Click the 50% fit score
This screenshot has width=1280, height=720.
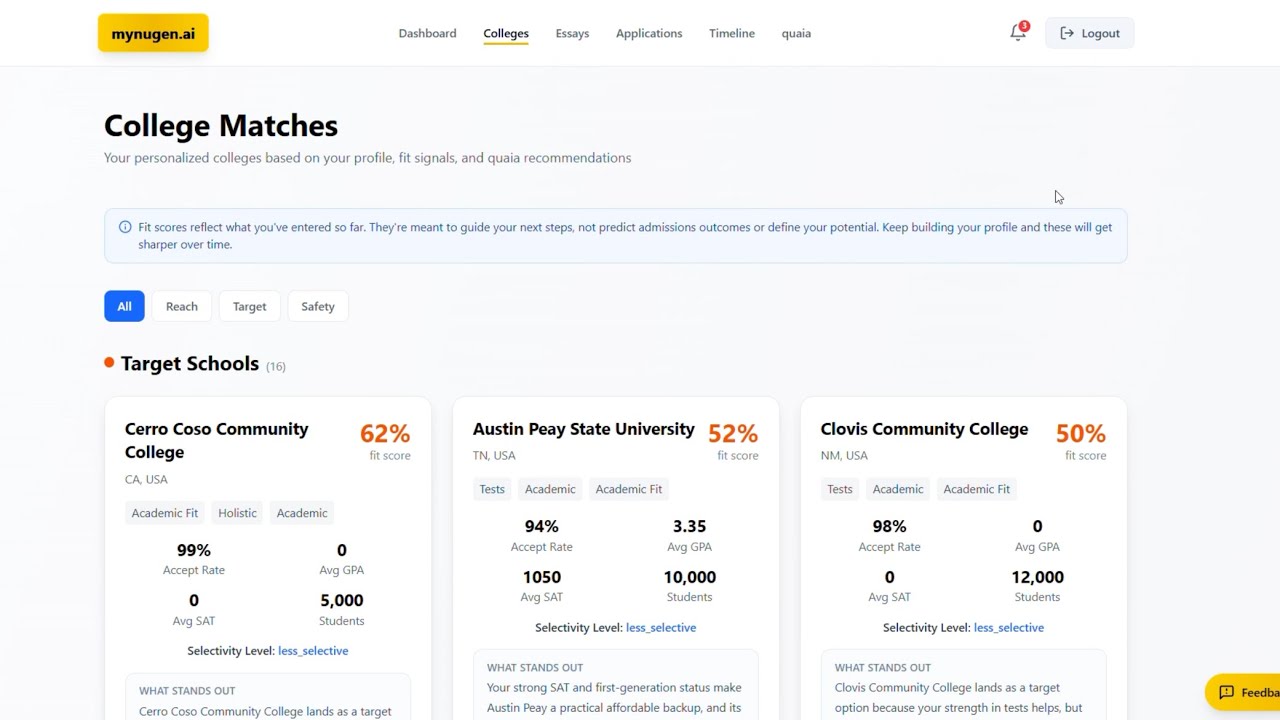click(x=1081, y=434)
